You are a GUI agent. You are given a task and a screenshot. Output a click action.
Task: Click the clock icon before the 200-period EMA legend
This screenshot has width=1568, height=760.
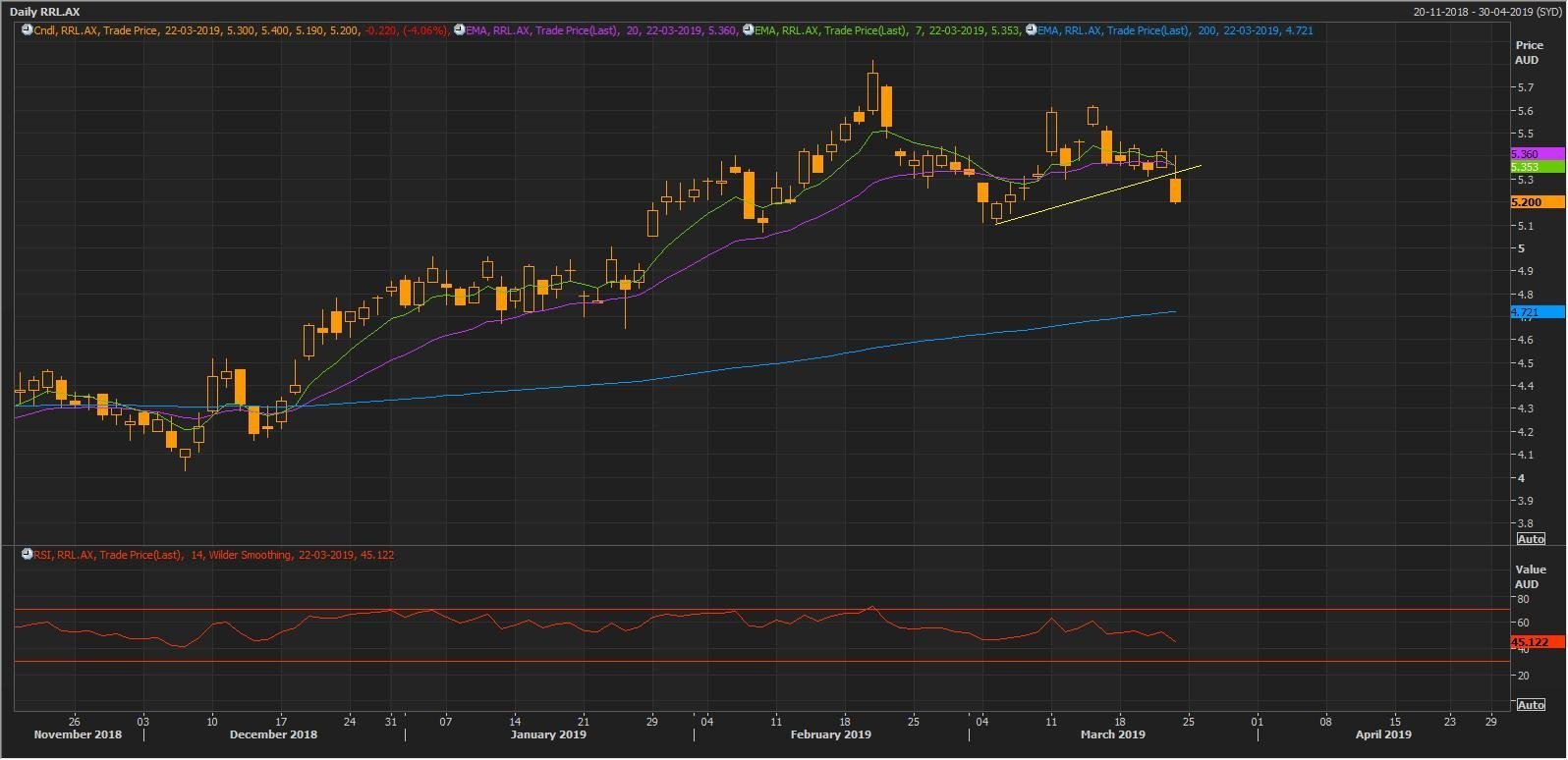click(x=1031, y=30)
